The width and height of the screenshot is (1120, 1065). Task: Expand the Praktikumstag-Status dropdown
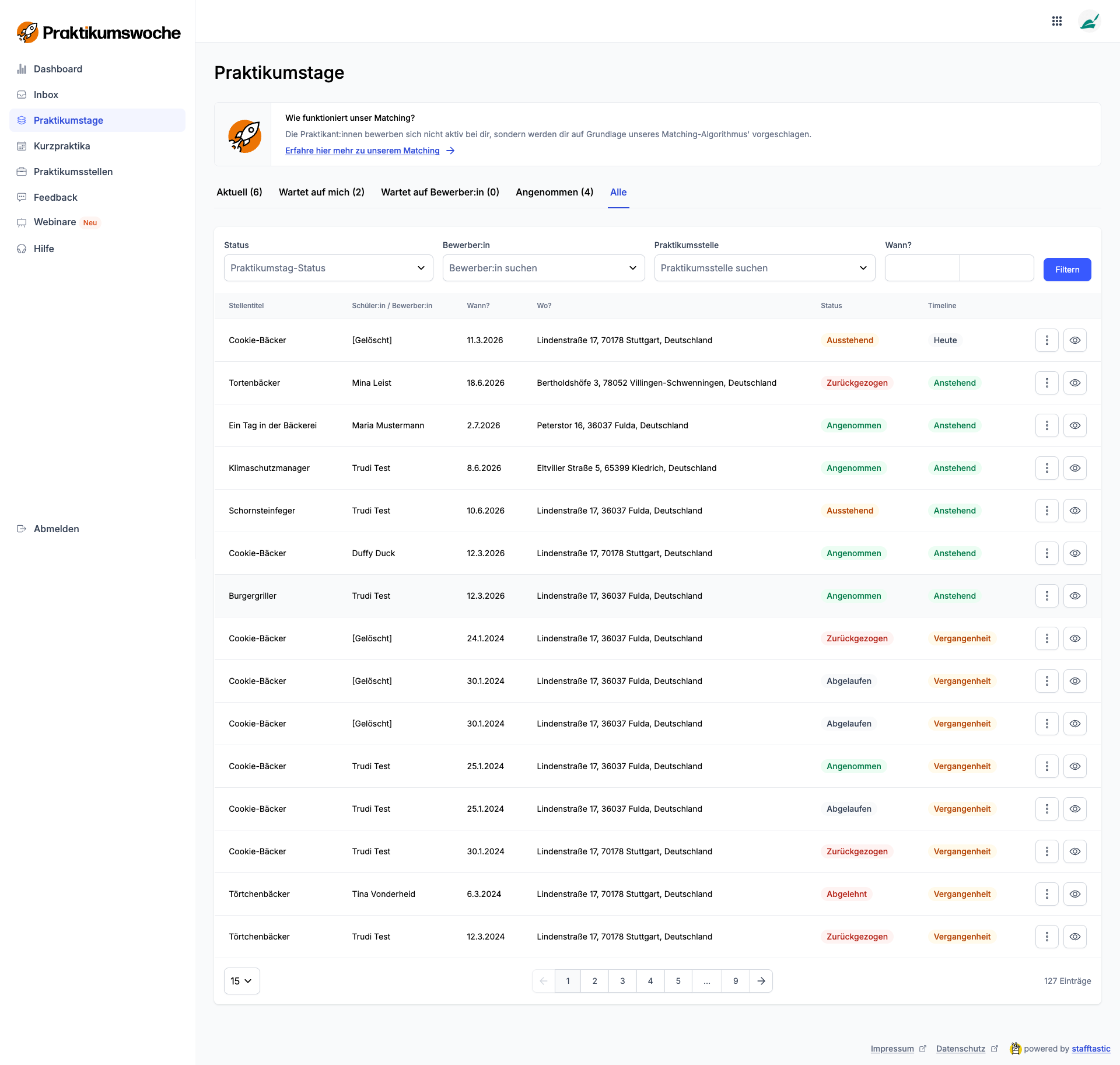(x=328, y=268)
